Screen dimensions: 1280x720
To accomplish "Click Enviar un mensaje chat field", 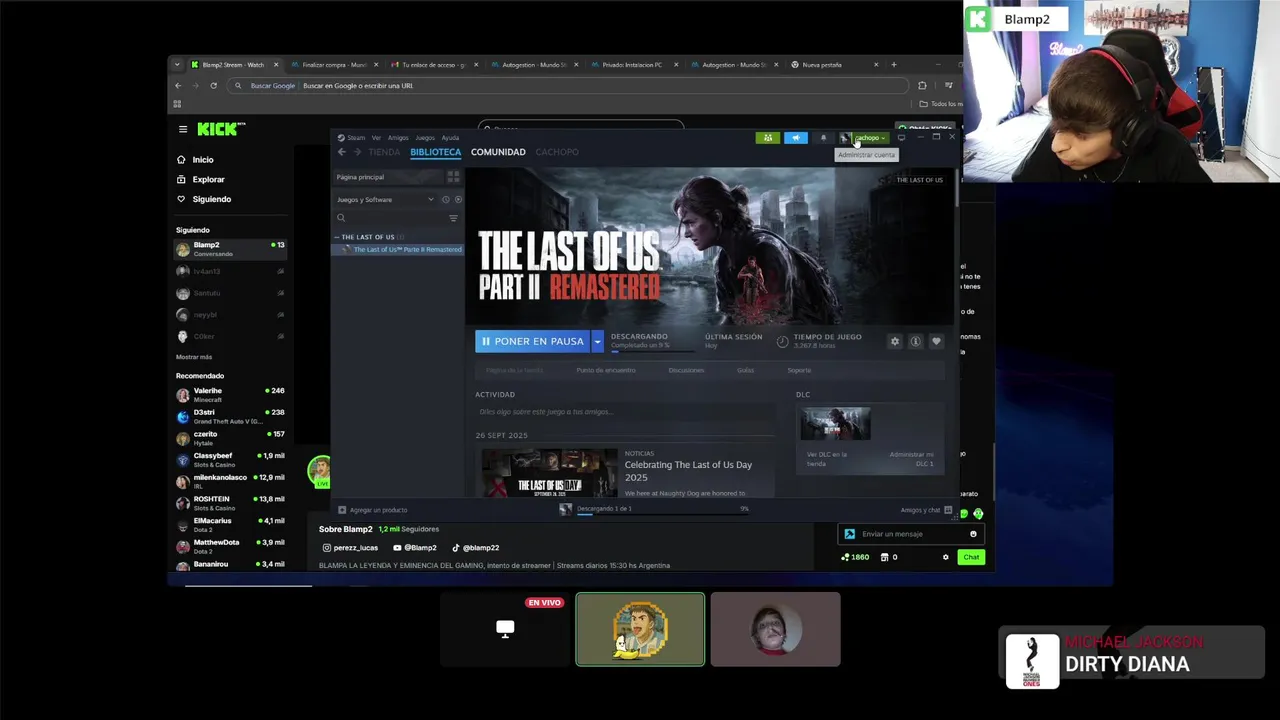I will point(910,534).
